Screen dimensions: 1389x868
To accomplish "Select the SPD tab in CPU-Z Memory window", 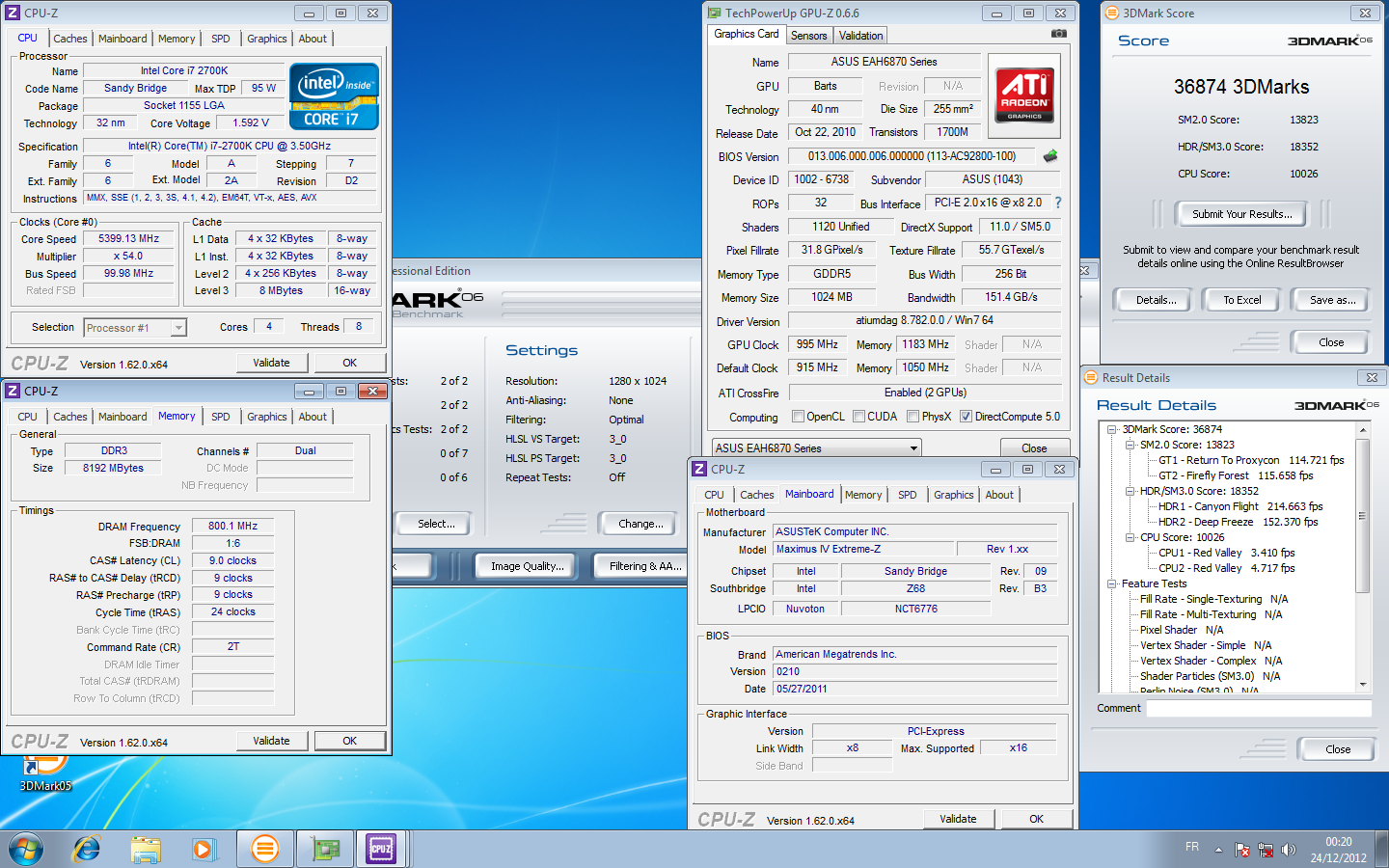I will [x=221, y=417].
